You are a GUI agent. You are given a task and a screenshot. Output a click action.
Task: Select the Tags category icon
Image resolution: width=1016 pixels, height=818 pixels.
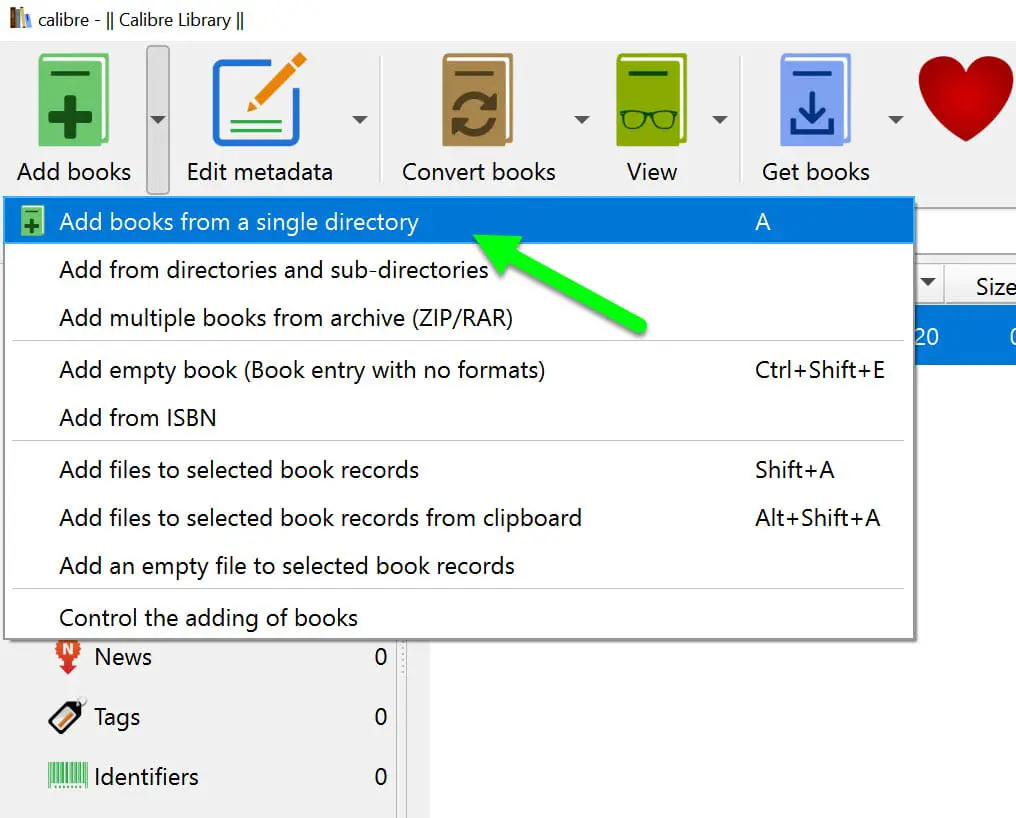pyautogui.click(x=67, y=717)
